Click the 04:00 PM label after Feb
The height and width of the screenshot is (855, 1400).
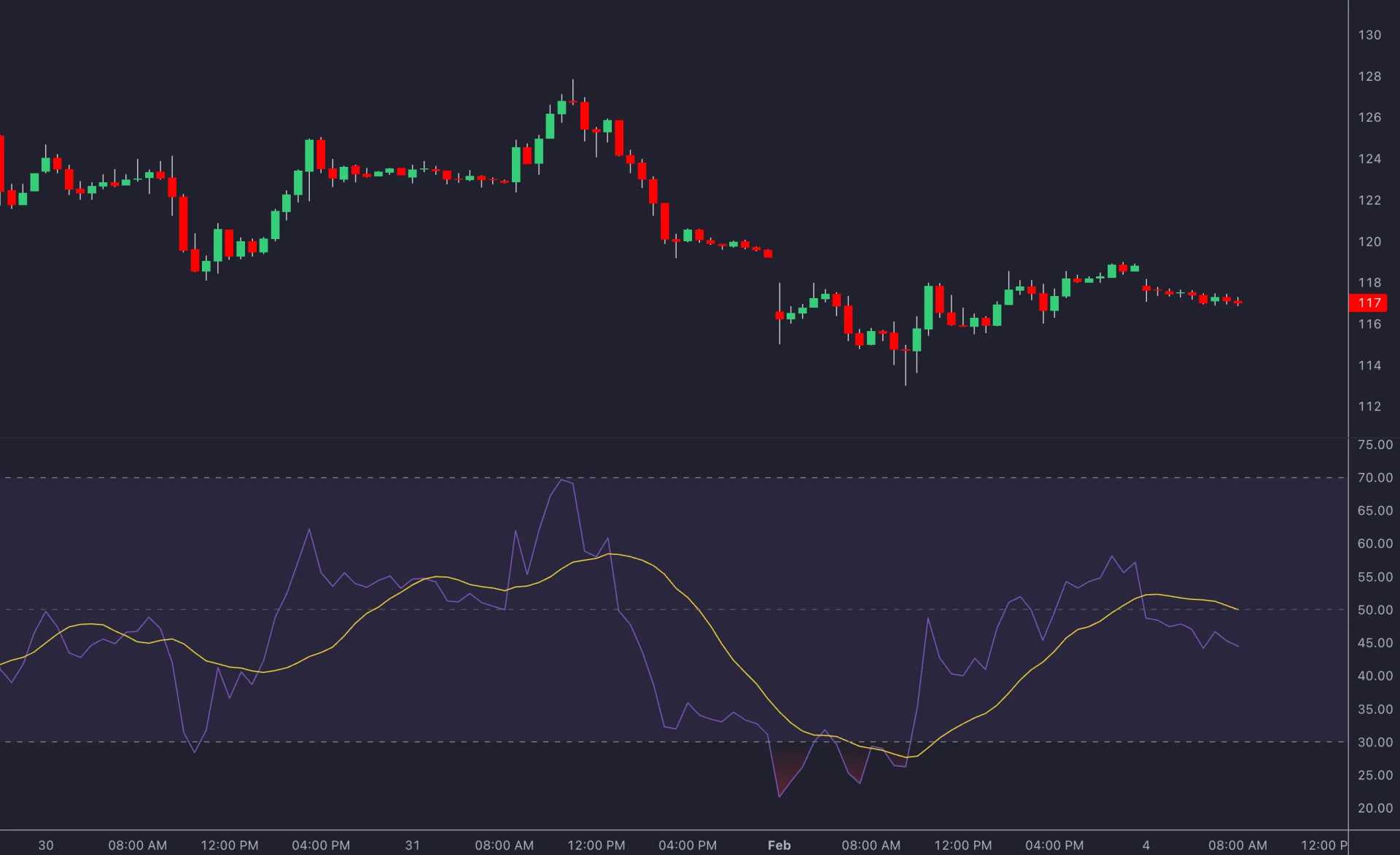[x=1054, y=846]
